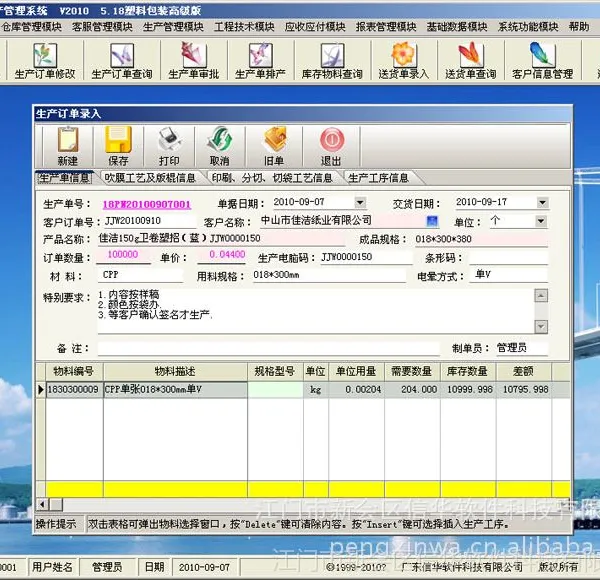Click the 物料描述 column header
The image size is (600, 580).
point(175,371)
